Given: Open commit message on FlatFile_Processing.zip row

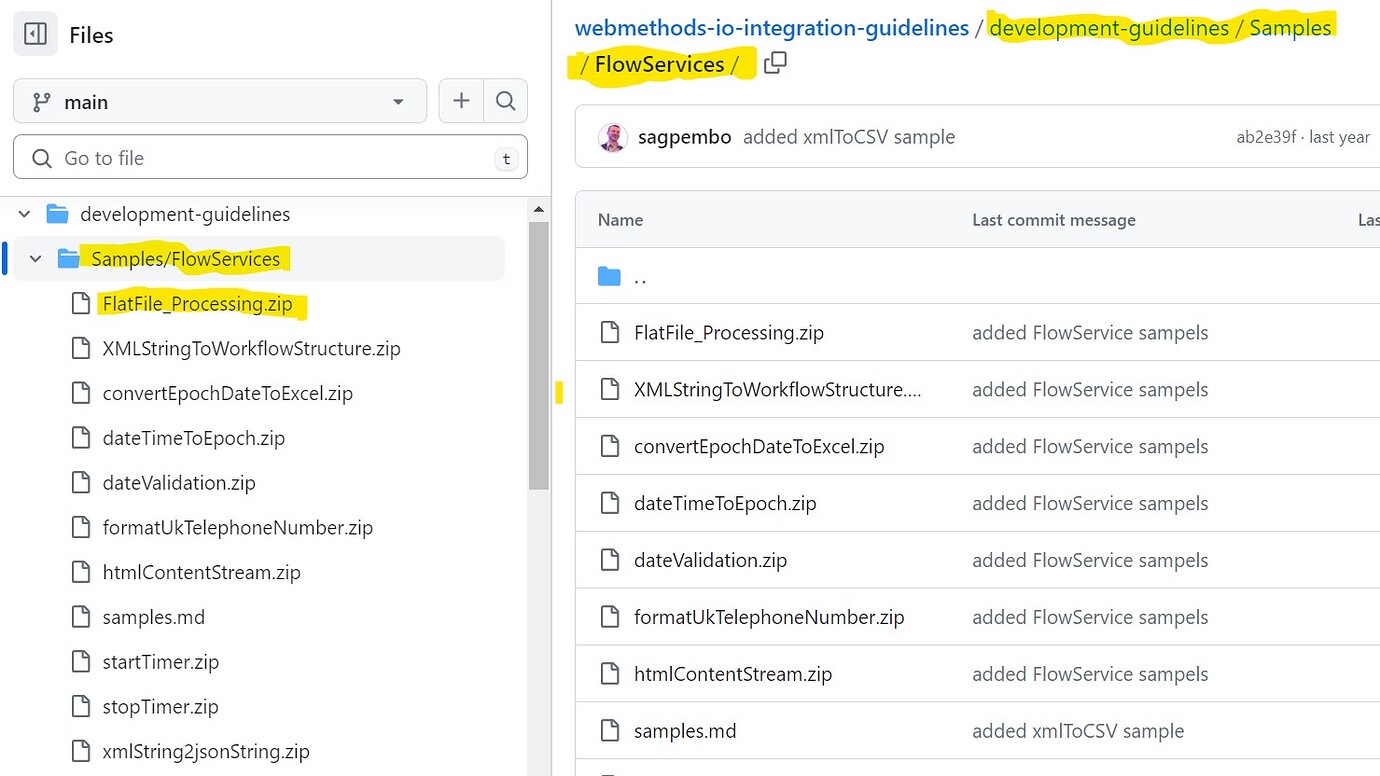Looking at the screenshot, I should pos(1090,333).
